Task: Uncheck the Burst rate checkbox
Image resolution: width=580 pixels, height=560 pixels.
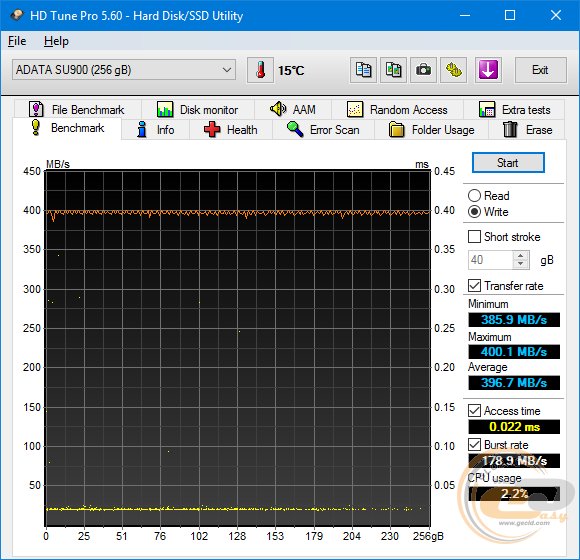Action: (x=474, y=444)
